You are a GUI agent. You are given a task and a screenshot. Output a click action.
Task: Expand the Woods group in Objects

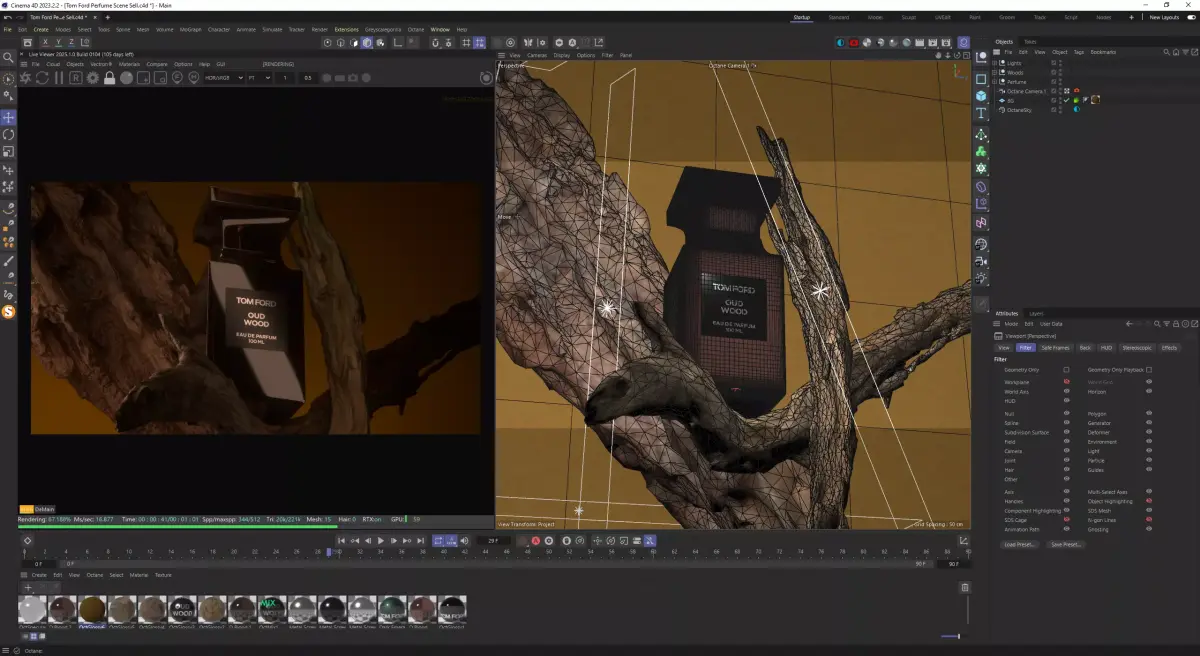click(995, 72)
